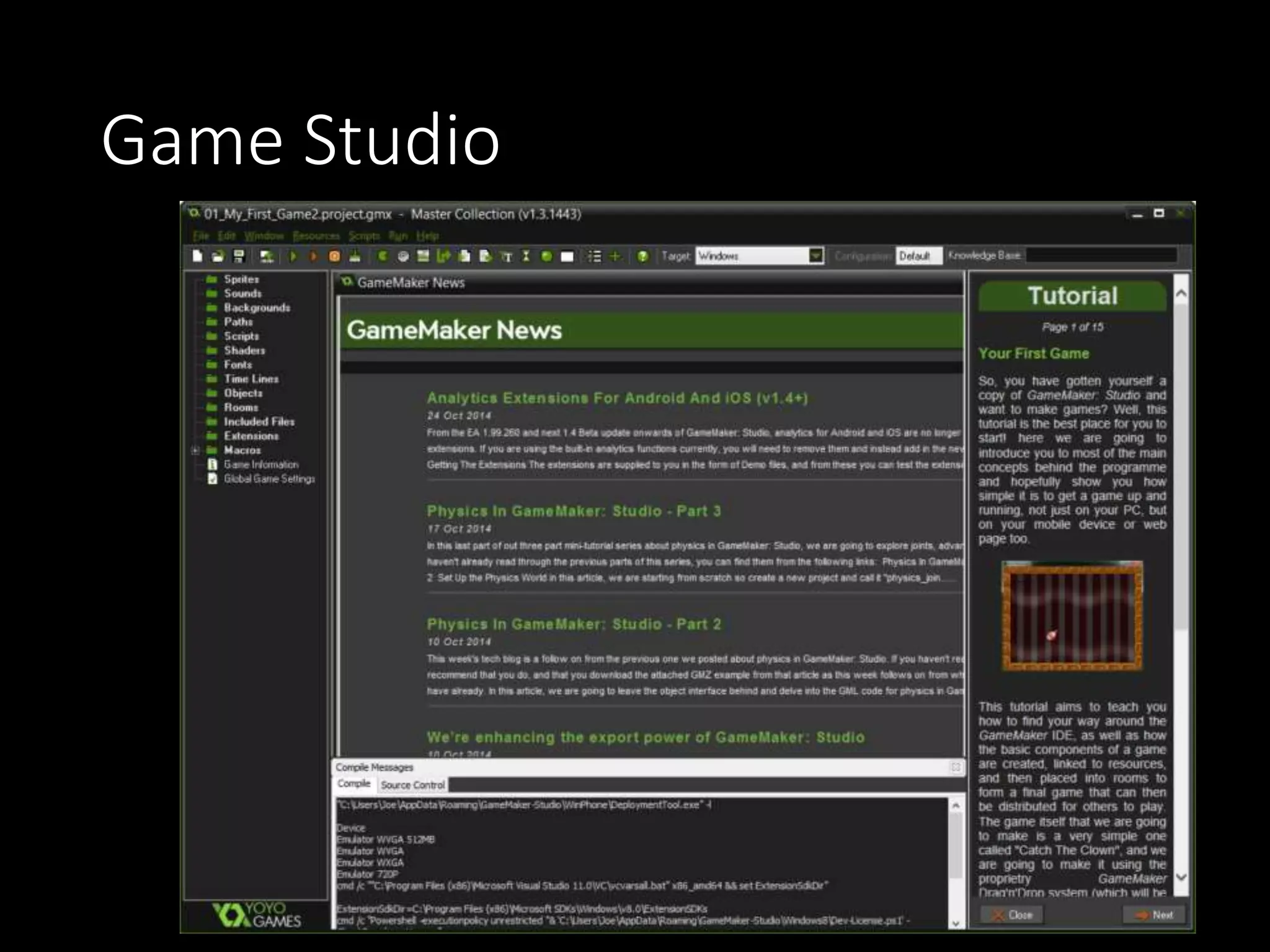Open the Target platform dropdown
The image size is (1270, 952).
coord(816,255)
